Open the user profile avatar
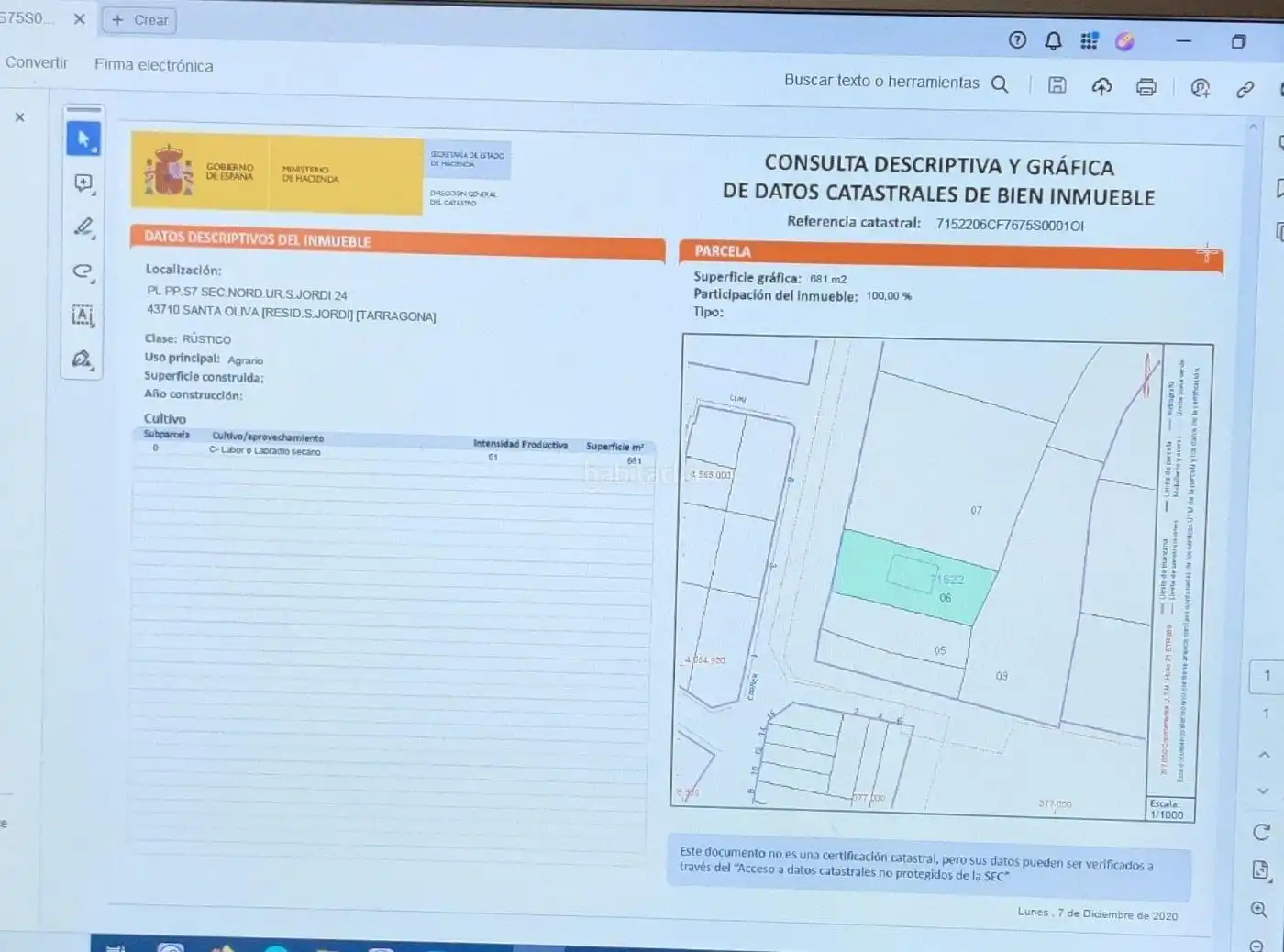 coord(1125,40)
